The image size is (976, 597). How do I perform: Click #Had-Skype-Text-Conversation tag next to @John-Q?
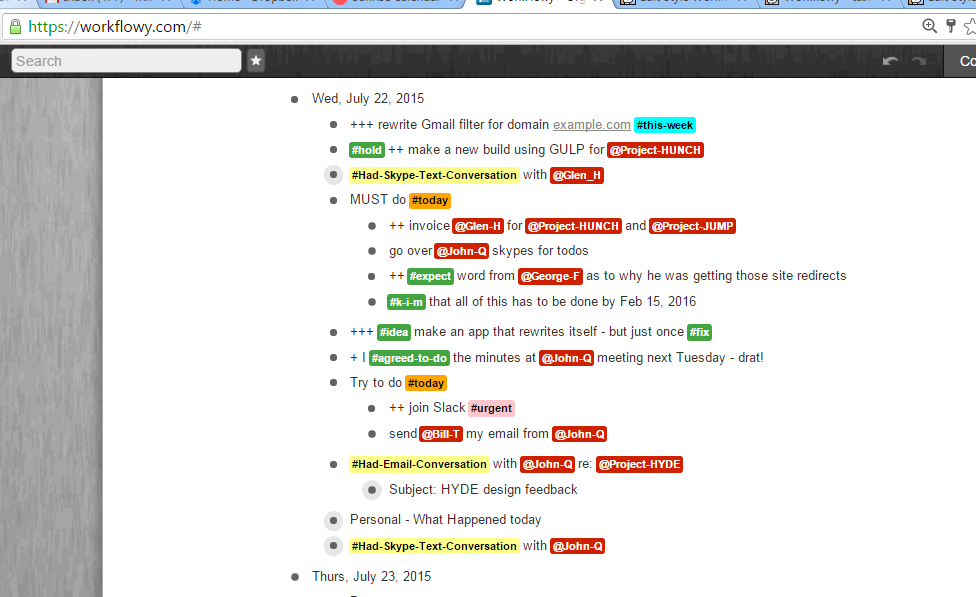[x=434, y=547]
